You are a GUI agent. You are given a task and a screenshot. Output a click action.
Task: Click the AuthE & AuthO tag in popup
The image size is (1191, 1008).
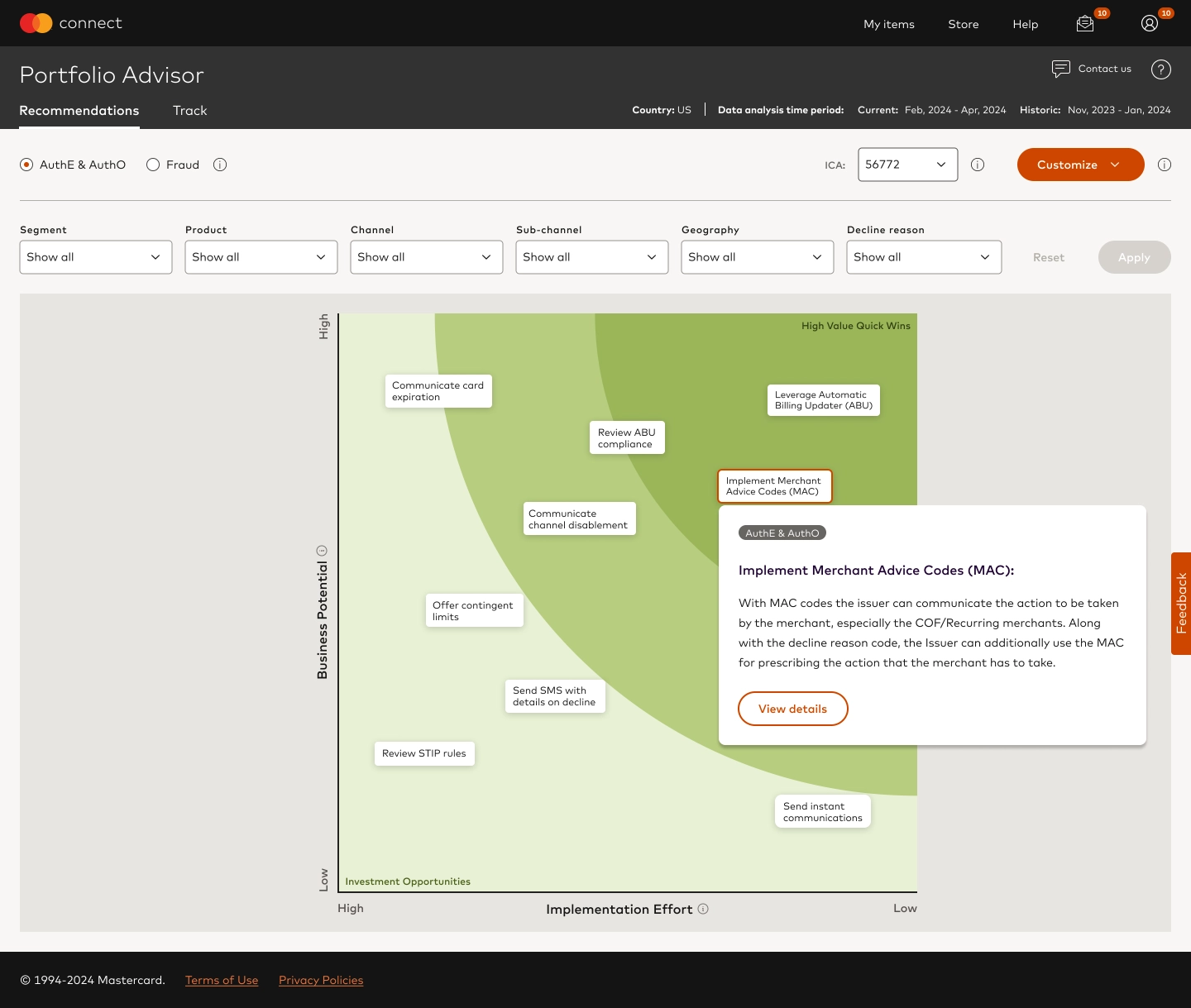click(x=782, y=533)
